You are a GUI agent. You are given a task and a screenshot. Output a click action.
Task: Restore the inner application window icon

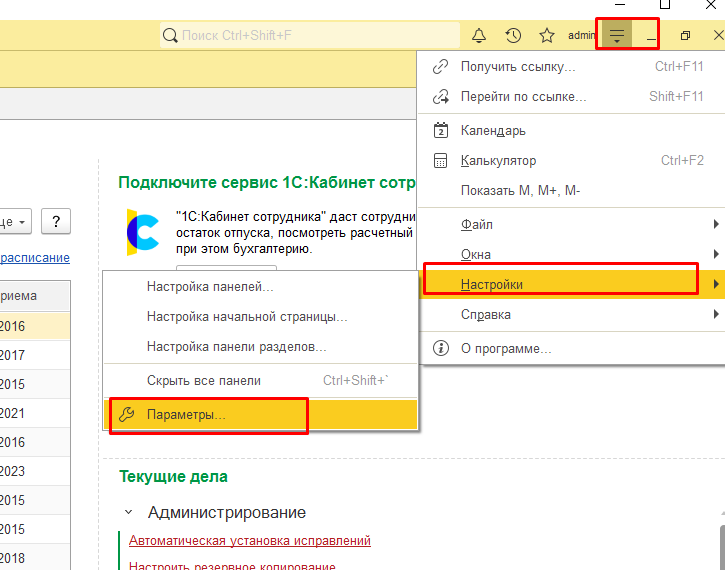pyautogui.click(x=685, y=35)
